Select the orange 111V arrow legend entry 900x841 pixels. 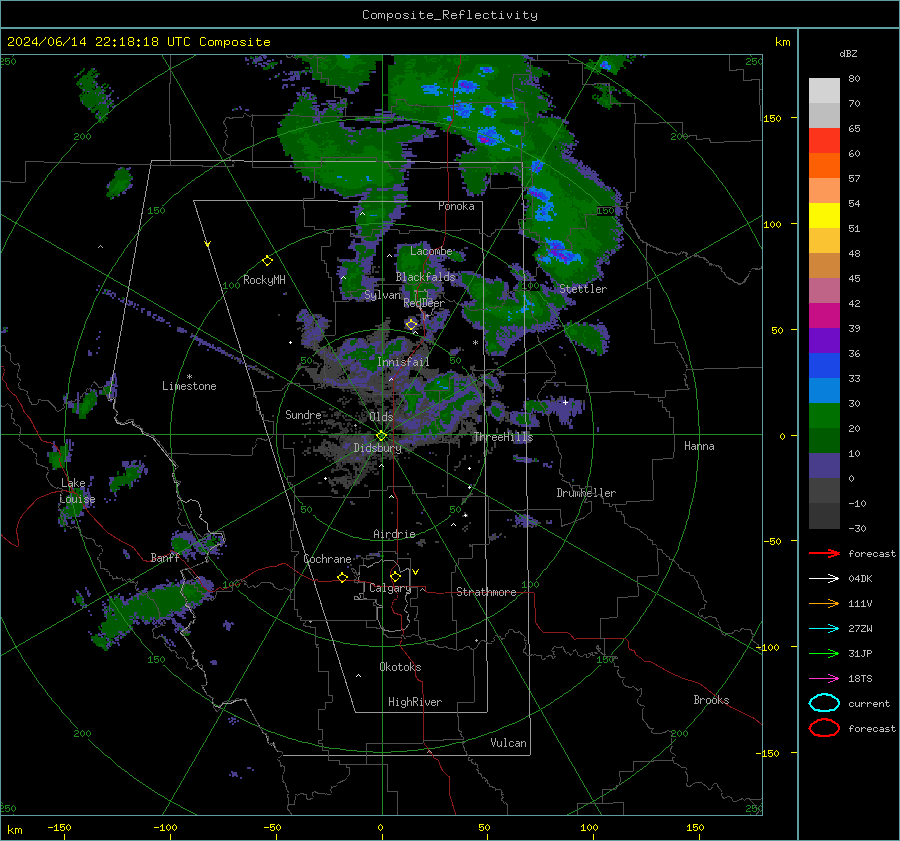(x=824, y=603)
